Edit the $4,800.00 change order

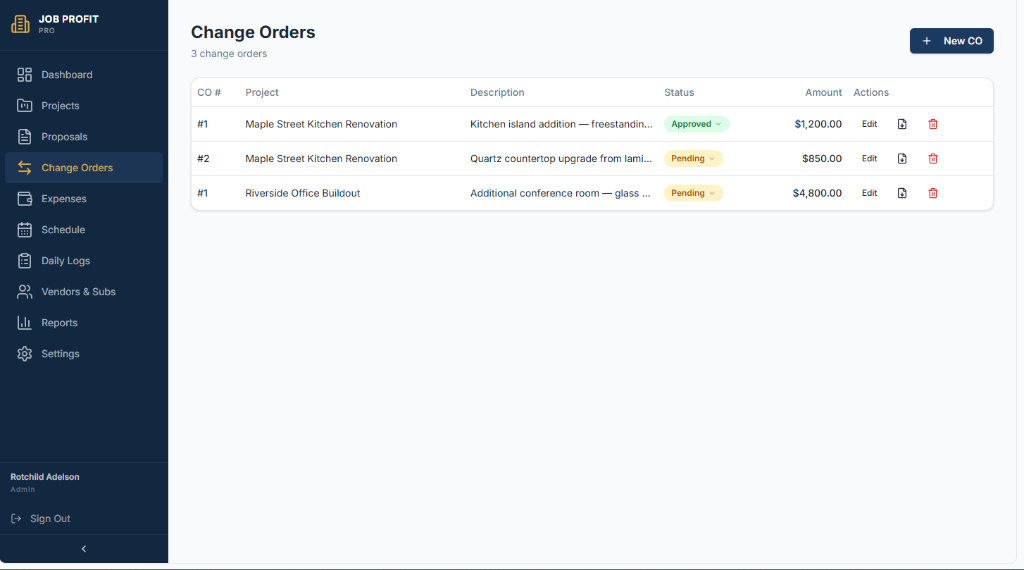869,193
